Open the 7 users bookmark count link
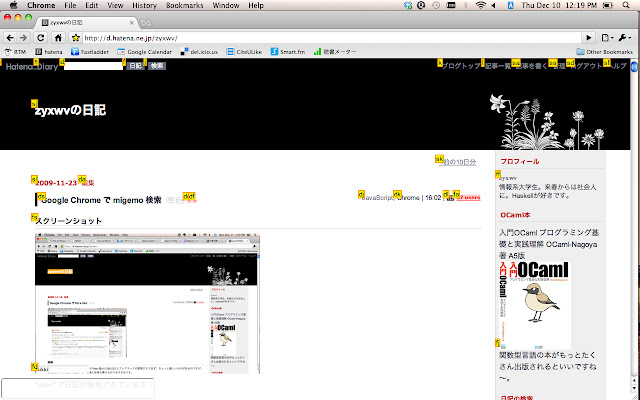This screenshot has width=640, height=400. (x=469, y=198)
